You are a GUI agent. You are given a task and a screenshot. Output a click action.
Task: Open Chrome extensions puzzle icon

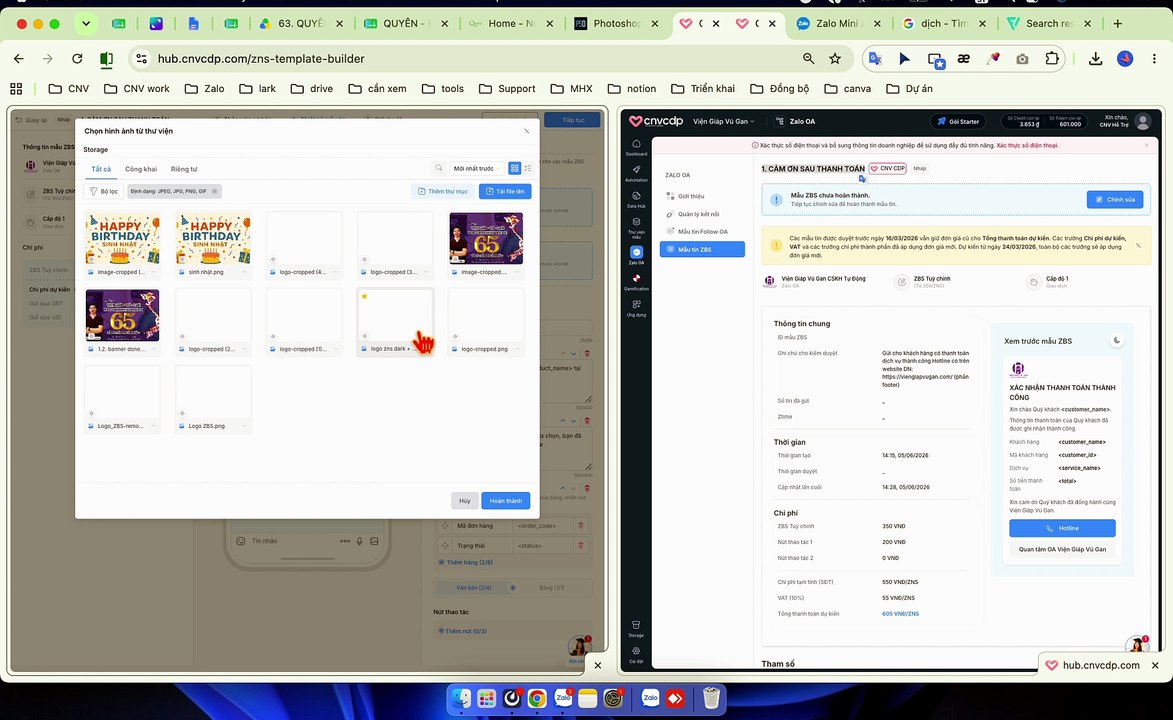(1052, 58)
